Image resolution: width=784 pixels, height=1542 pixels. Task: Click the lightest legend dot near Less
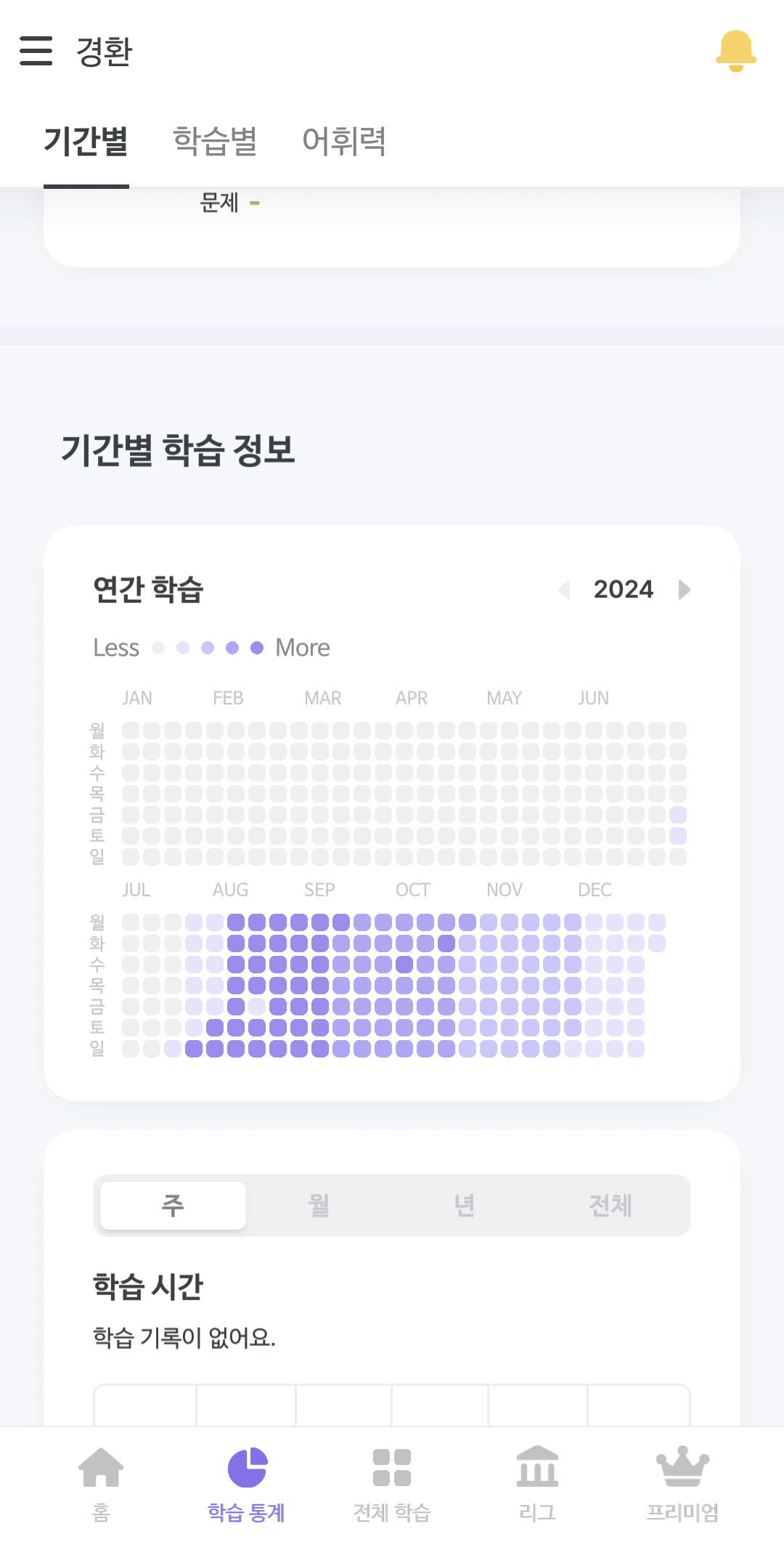[158, 648]
